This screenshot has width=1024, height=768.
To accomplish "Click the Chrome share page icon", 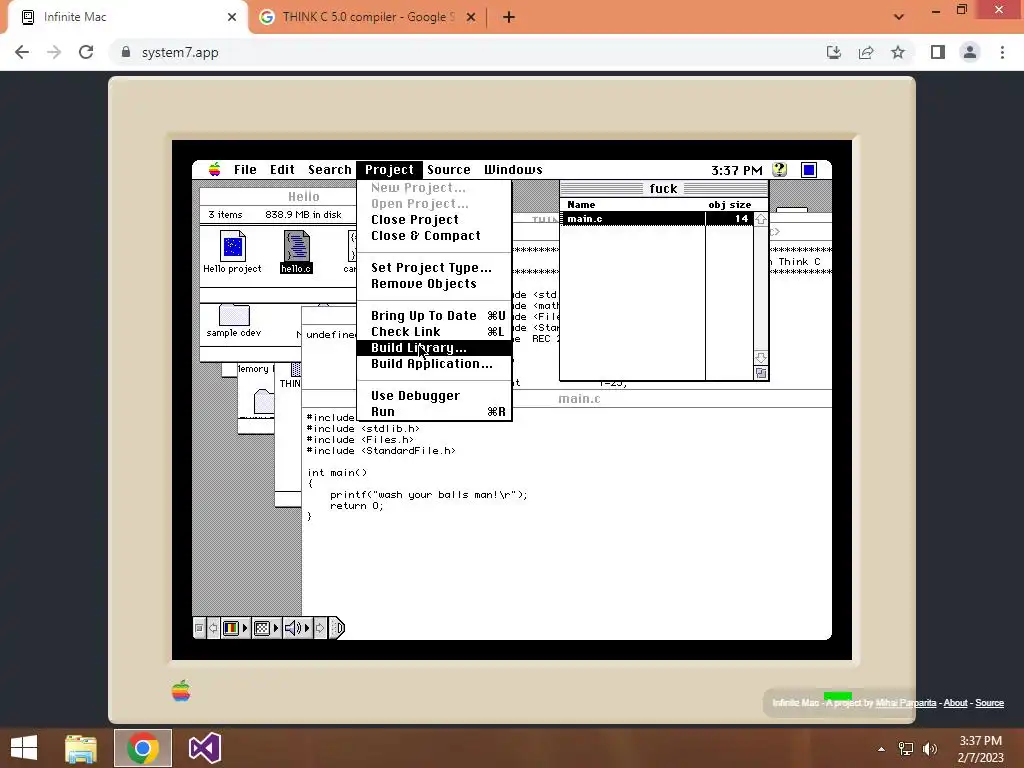I will (866, 52).
